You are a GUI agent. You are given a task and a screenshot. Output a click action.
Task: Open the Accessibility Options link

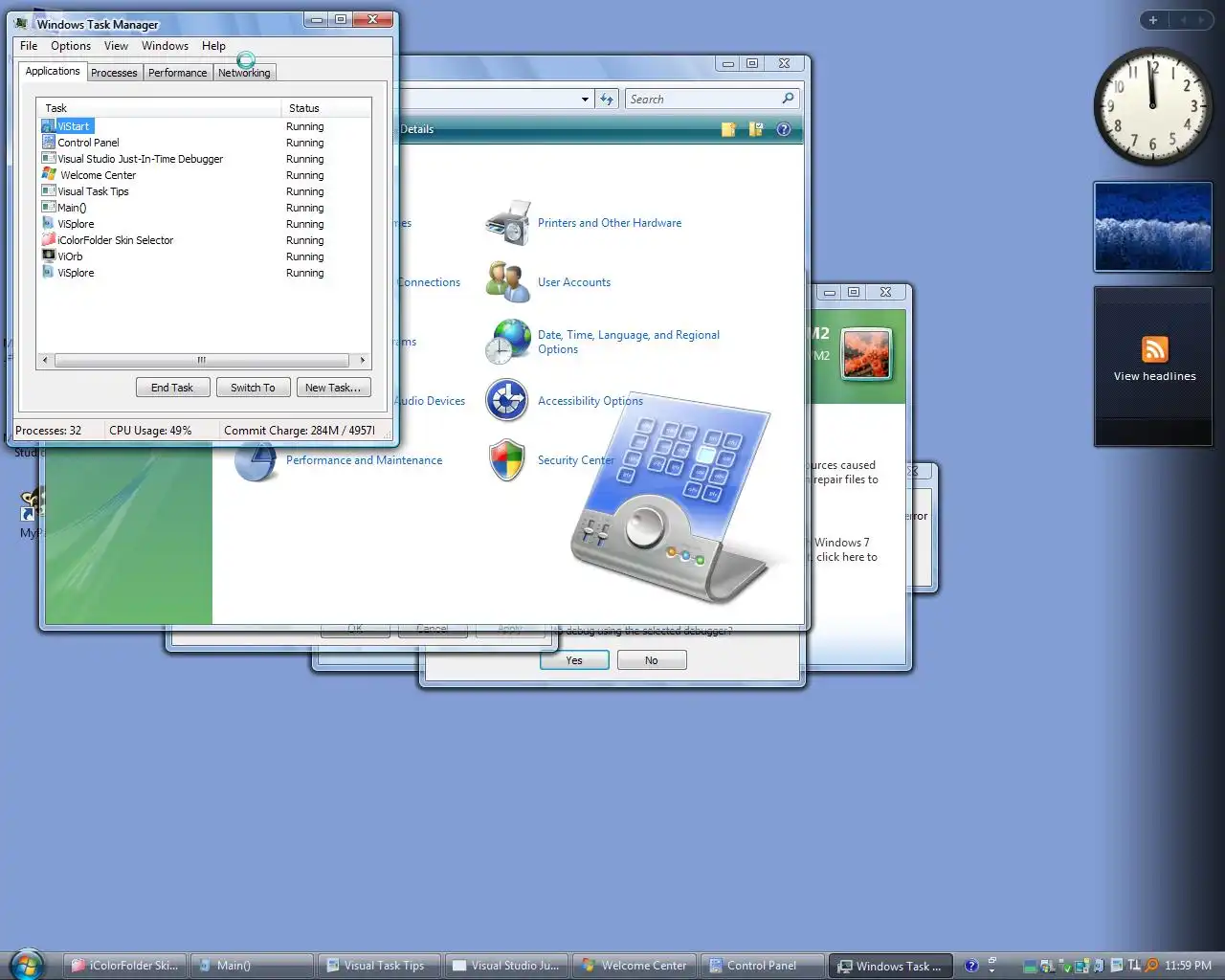590,401
